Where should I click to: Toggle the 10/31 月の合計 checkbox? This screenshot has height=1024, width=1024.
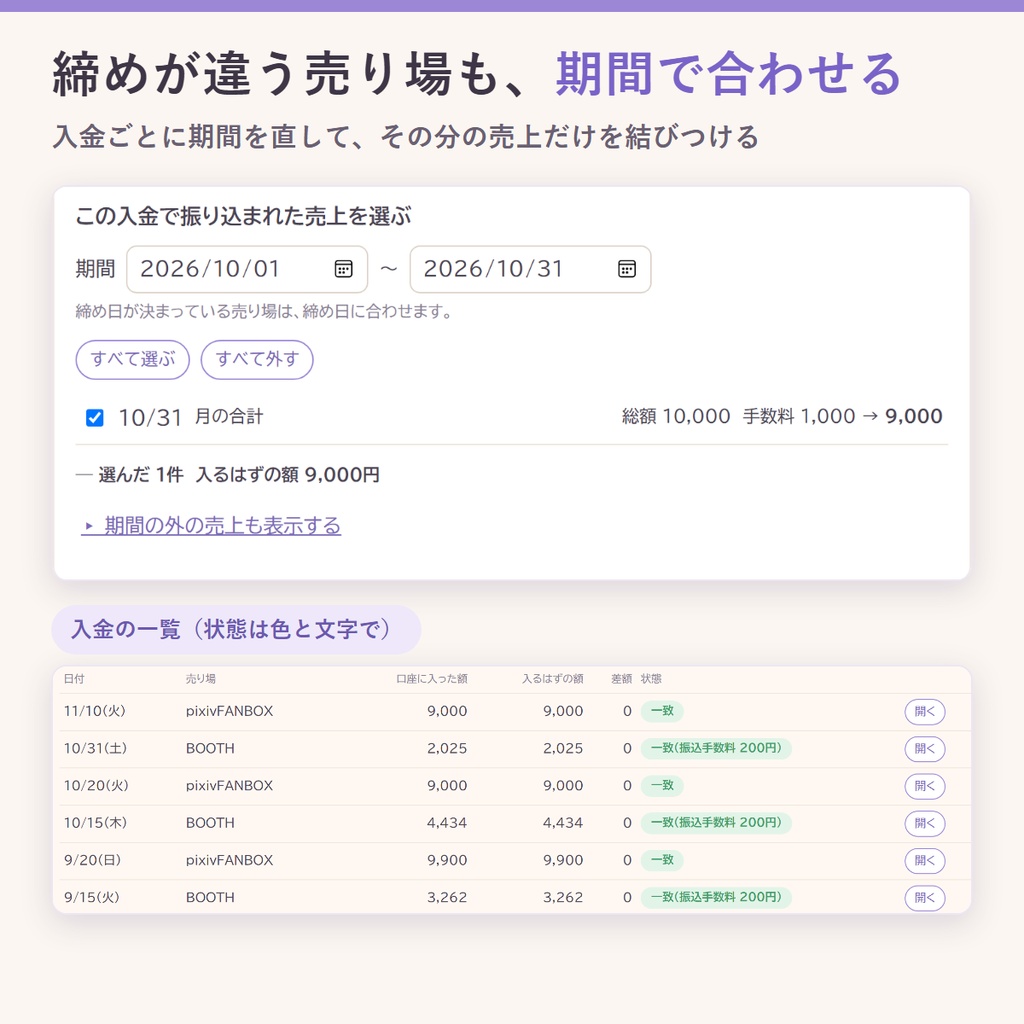[x=95, y=417]
